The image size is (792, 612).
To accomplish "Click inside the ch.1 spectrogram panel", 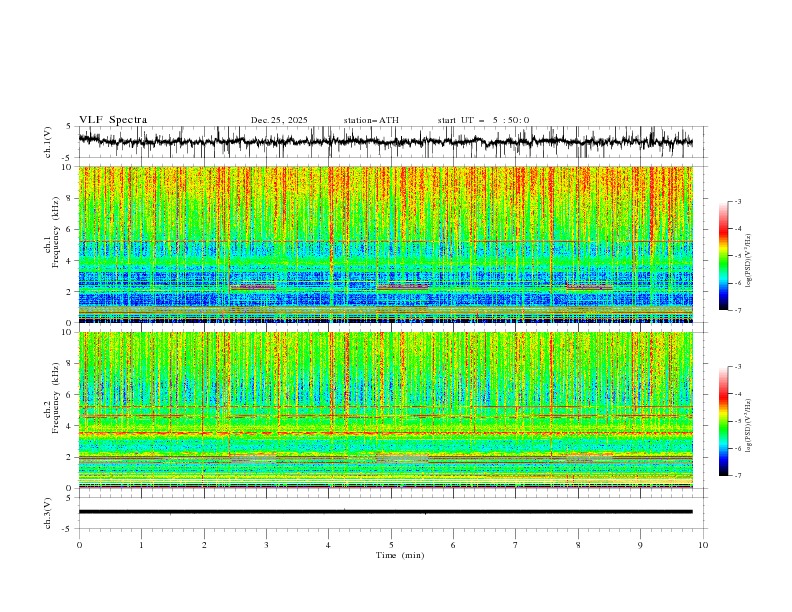I will pyautogui.click(x=385, y=244).
